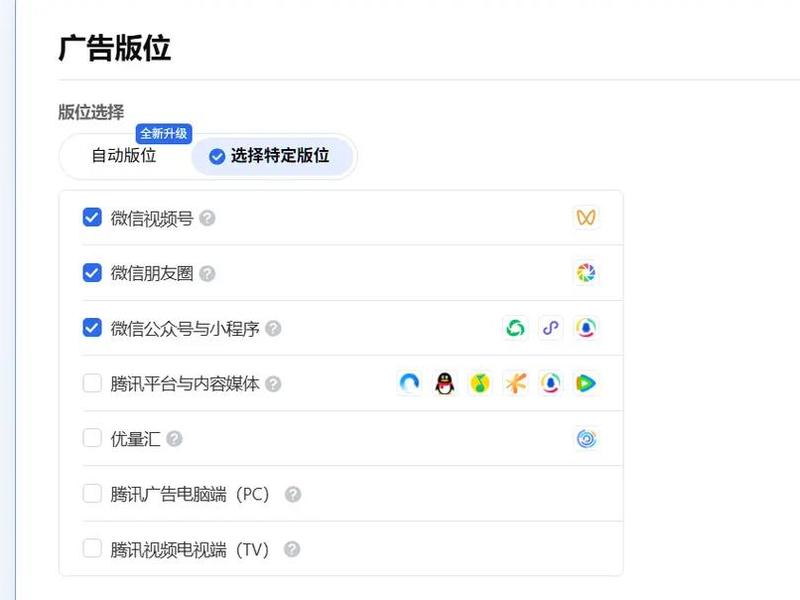Uncheck the 微信朋友圈 checkbox
800x600 pixels.
click(92, 273)
